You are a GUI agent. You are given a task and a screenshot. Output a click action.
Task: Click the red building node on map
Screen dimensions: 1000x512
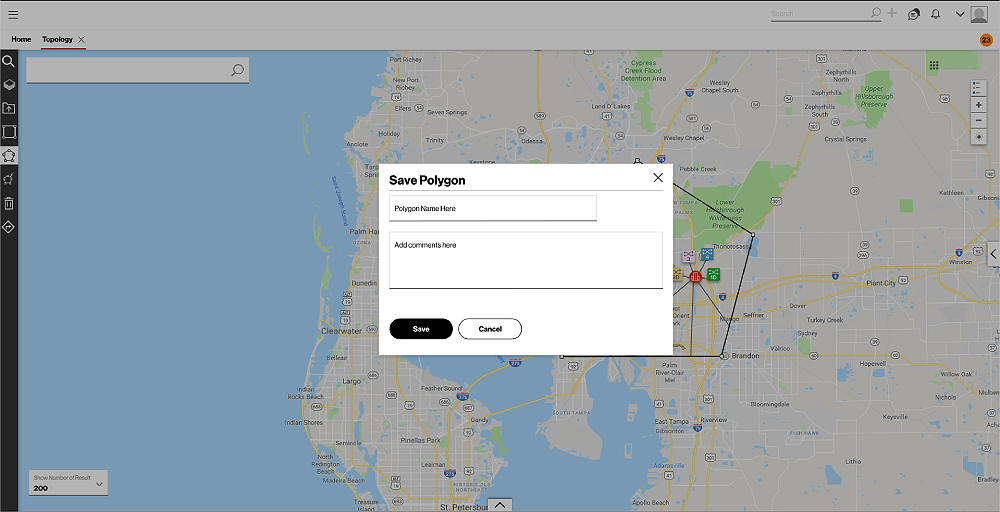695,277
